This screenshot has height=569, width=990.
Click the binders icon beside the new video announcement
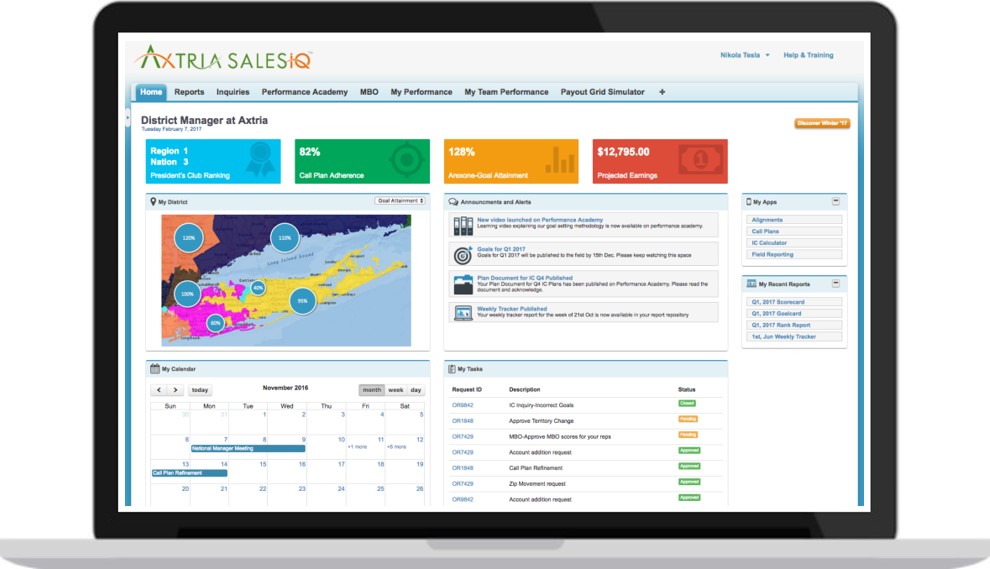[x=463, y=225]
